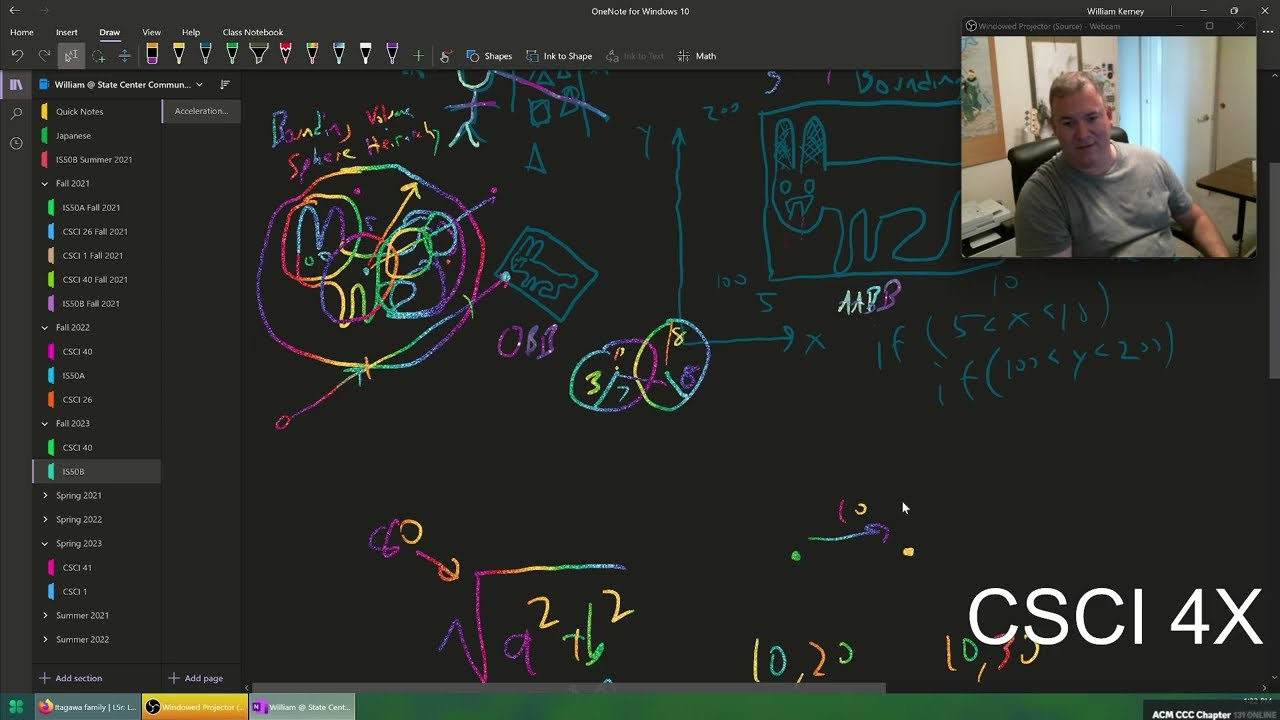Open recent notes clock icon
Viewport: 1280px width, 720px height.
point(16,143)
